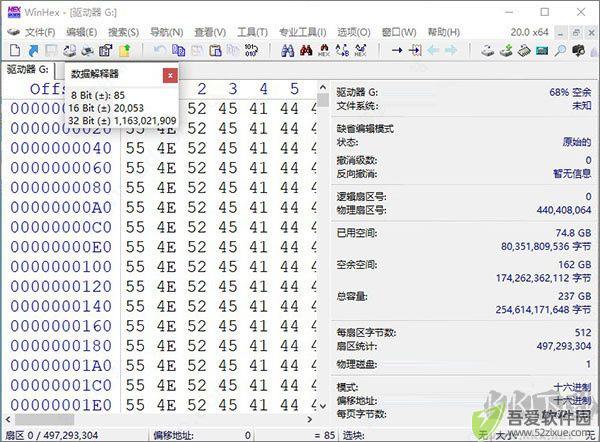Click the 偏移地址 field in status bar

(202, 435)
